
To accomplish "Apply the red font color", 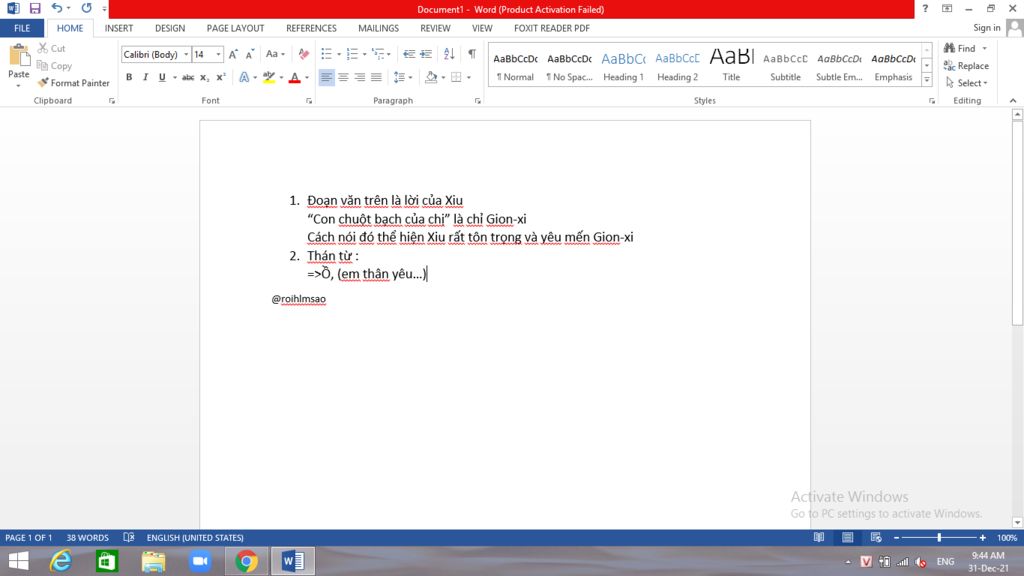I will pos(295,77).
